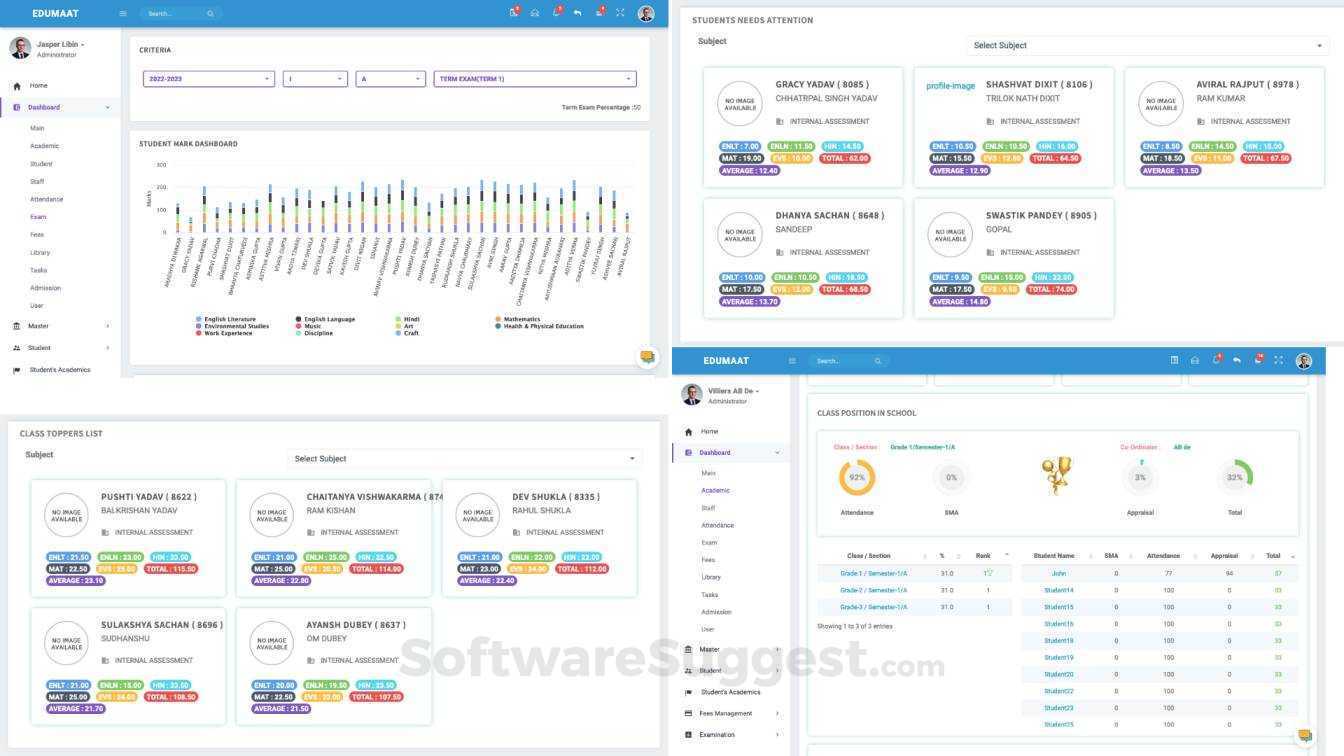Toggle the English Literature legend entry
This screenshot has width=1344, height=756.
click(x=225, y=319)
